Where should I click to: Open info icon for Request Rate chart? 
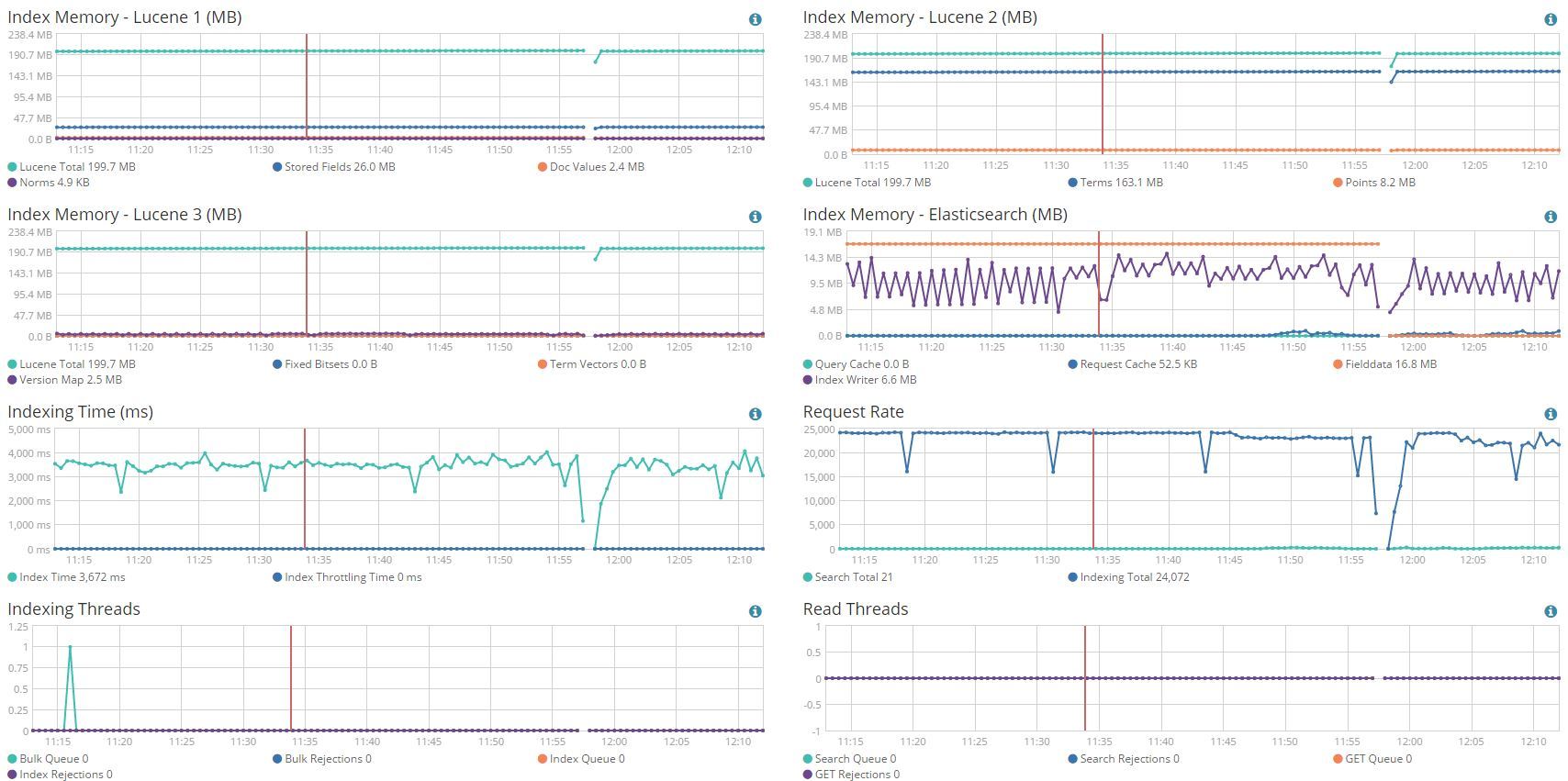[x=1551, y=414]
